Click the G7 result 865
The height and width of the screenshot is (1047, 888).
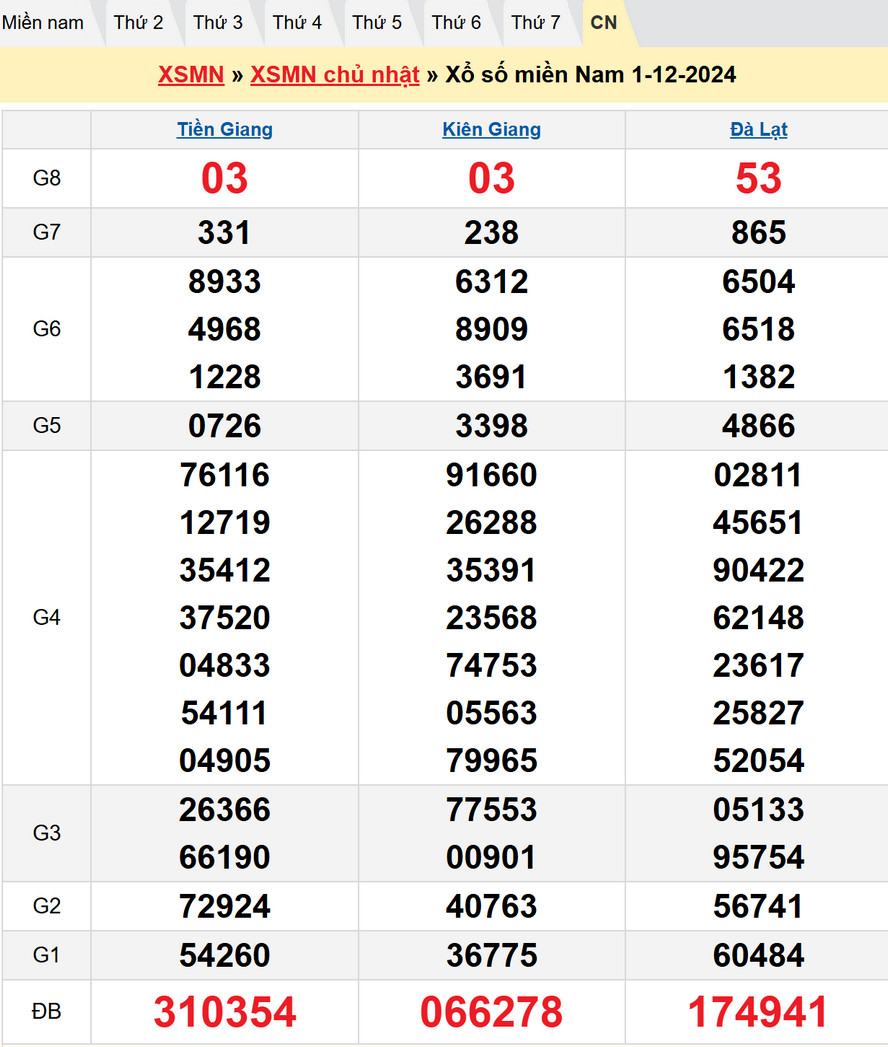[x=759, y=233]
